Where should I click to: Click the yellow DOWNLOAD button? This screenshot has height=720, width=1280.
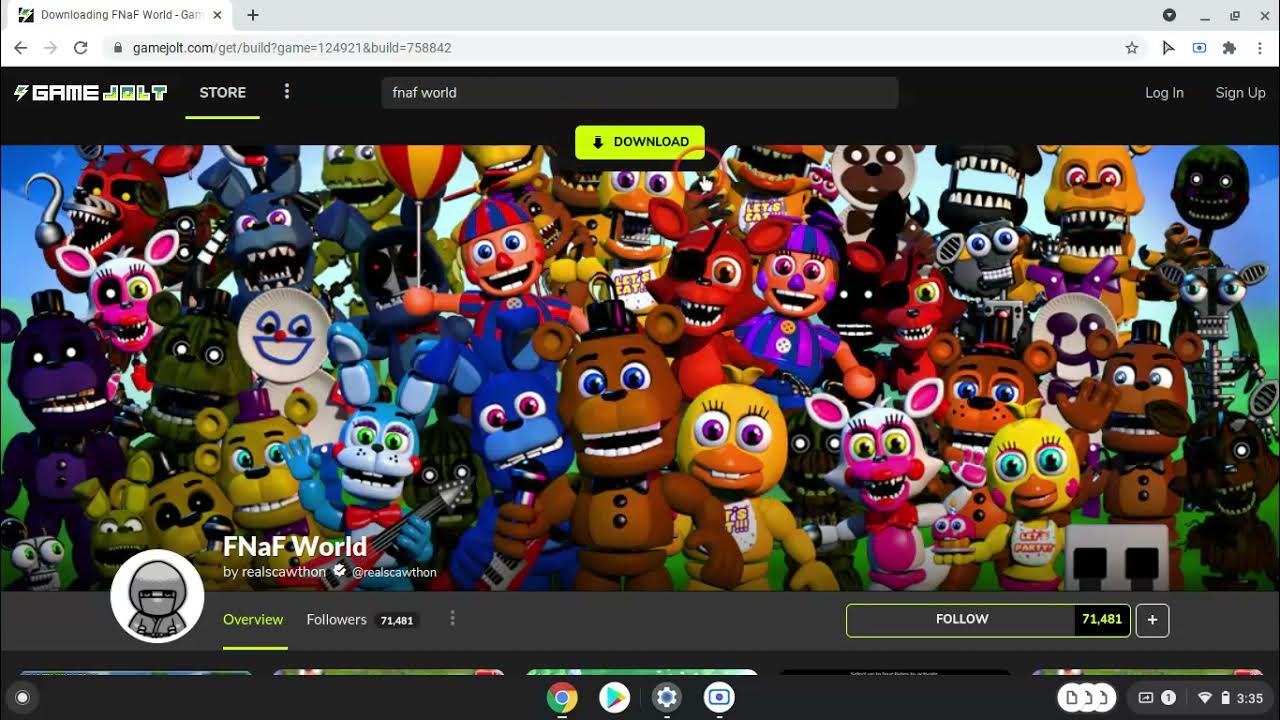point(640,142)
